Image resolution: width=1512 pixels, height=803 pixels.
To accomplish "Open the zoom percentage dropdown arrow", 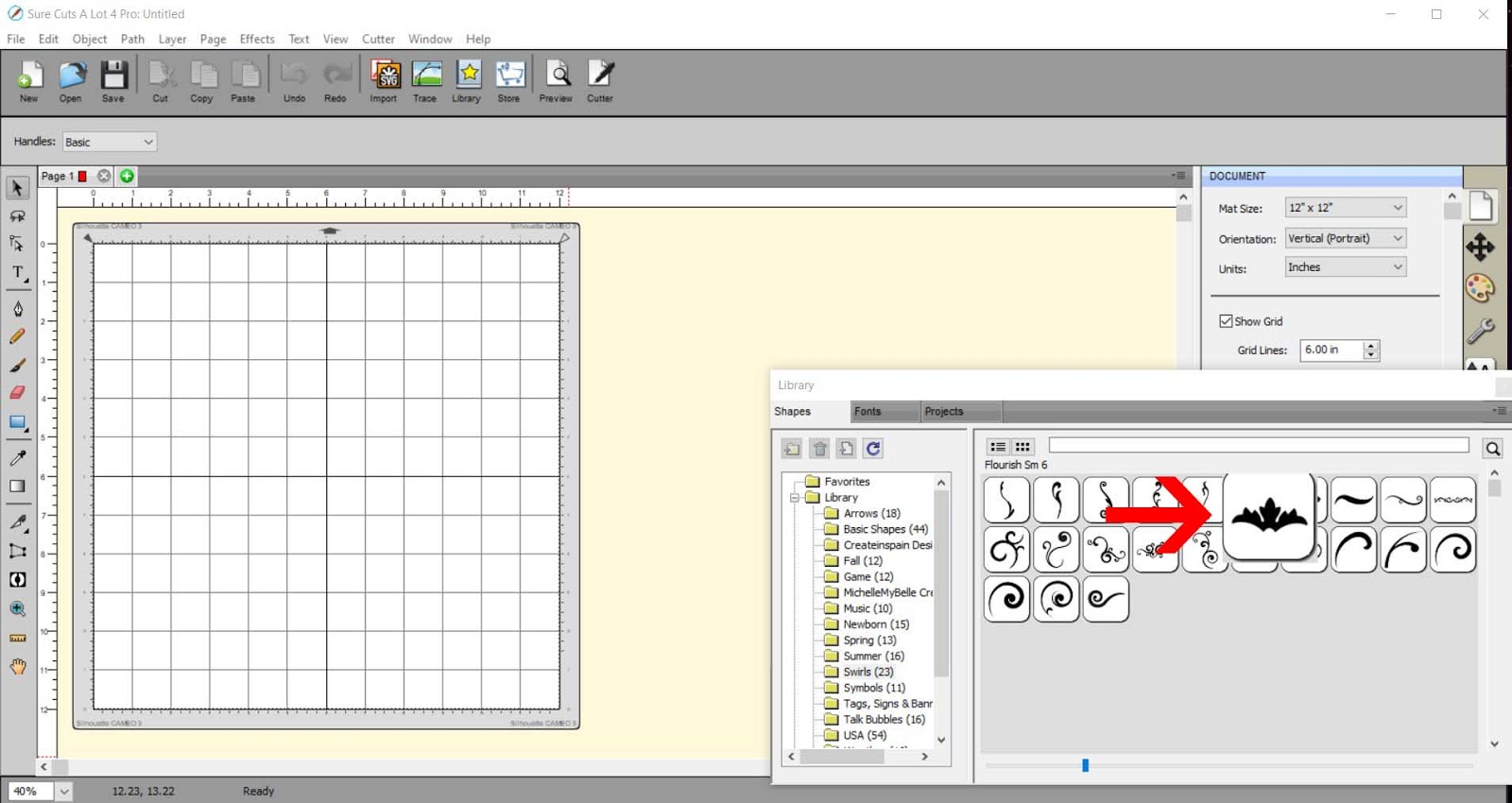I will point(63,792).
